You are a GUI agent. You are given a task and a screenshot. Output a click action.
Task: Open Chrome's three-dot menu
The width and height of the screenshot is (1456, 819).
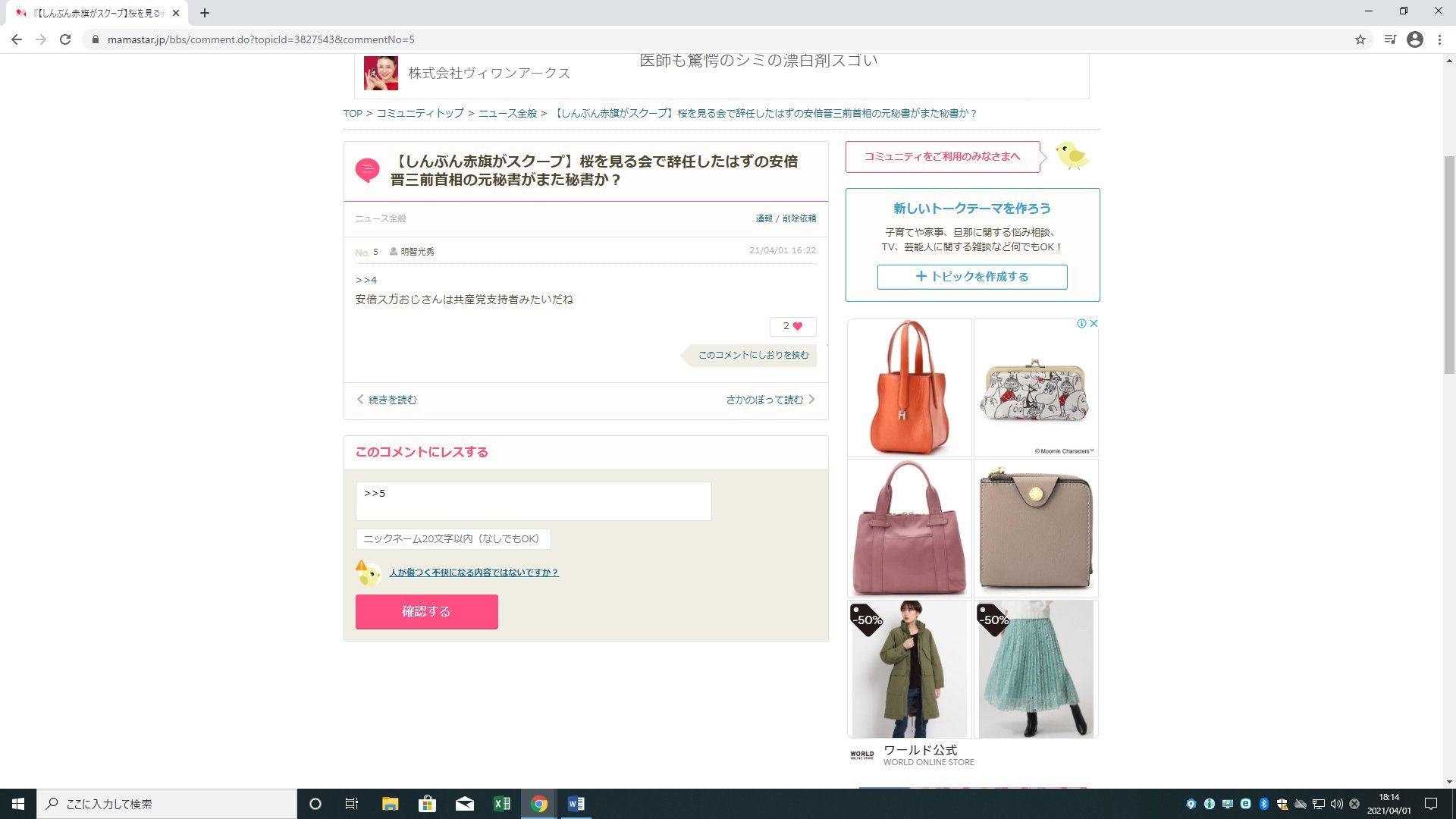[x=1439, y=39]
